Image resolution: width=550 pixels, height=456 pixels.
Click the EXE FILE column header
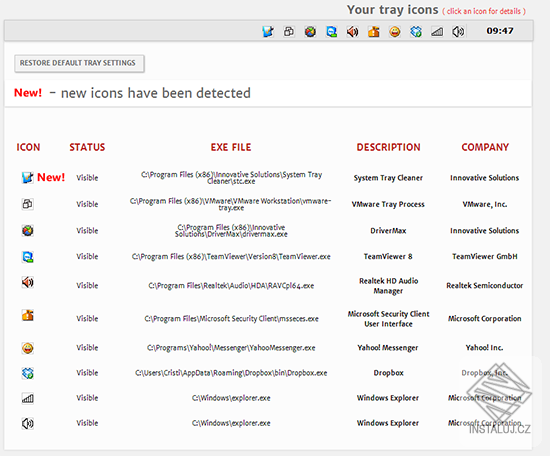tap(231, 147)
